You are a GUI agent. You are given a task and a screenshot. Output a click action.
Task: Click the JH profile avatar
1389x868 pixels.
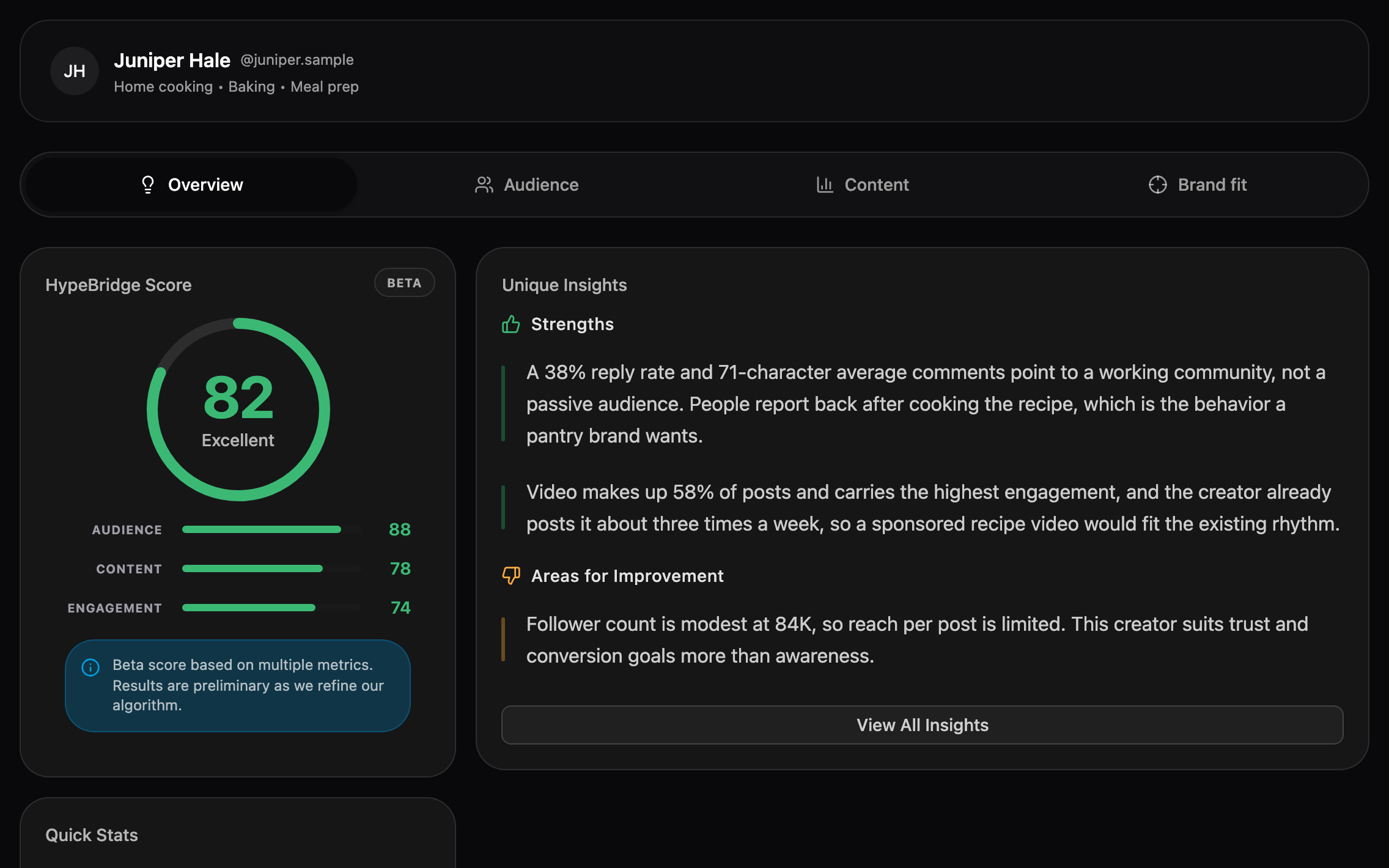pyautogui.click(x=75, y=71)
